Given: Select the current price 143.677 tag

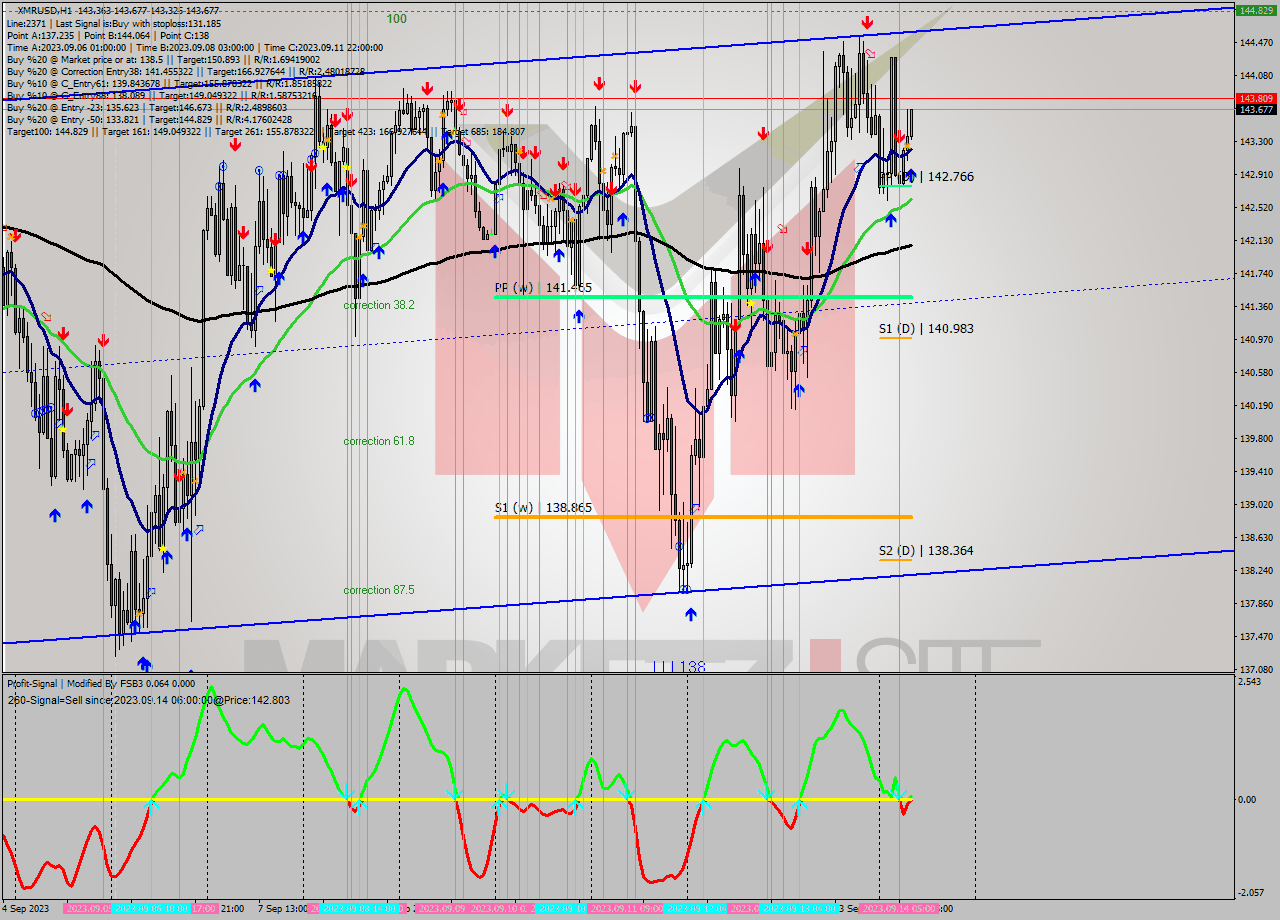Looking at the screenshot, I should (1255, 110).
